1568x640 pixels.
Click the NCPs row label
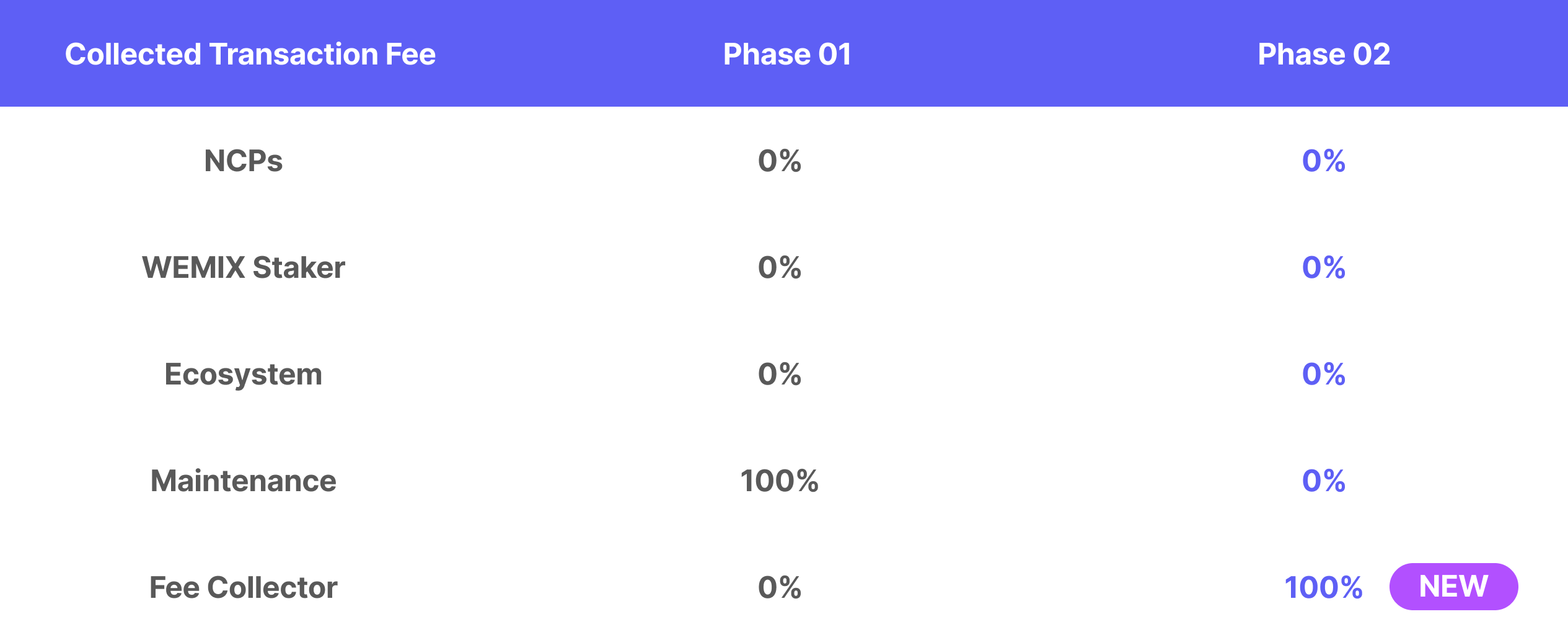244,161
